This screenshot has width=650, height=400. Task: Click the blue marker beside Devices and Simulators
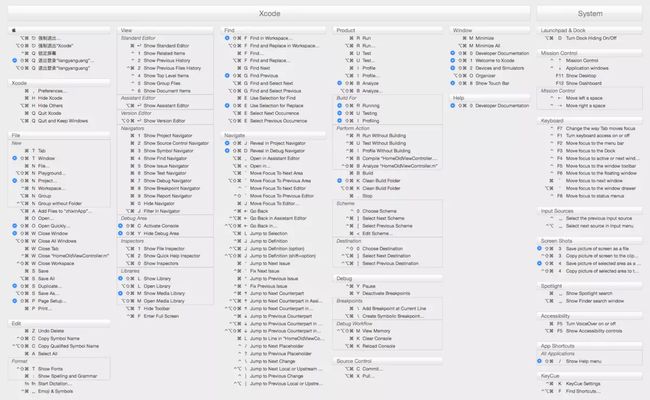453,68
